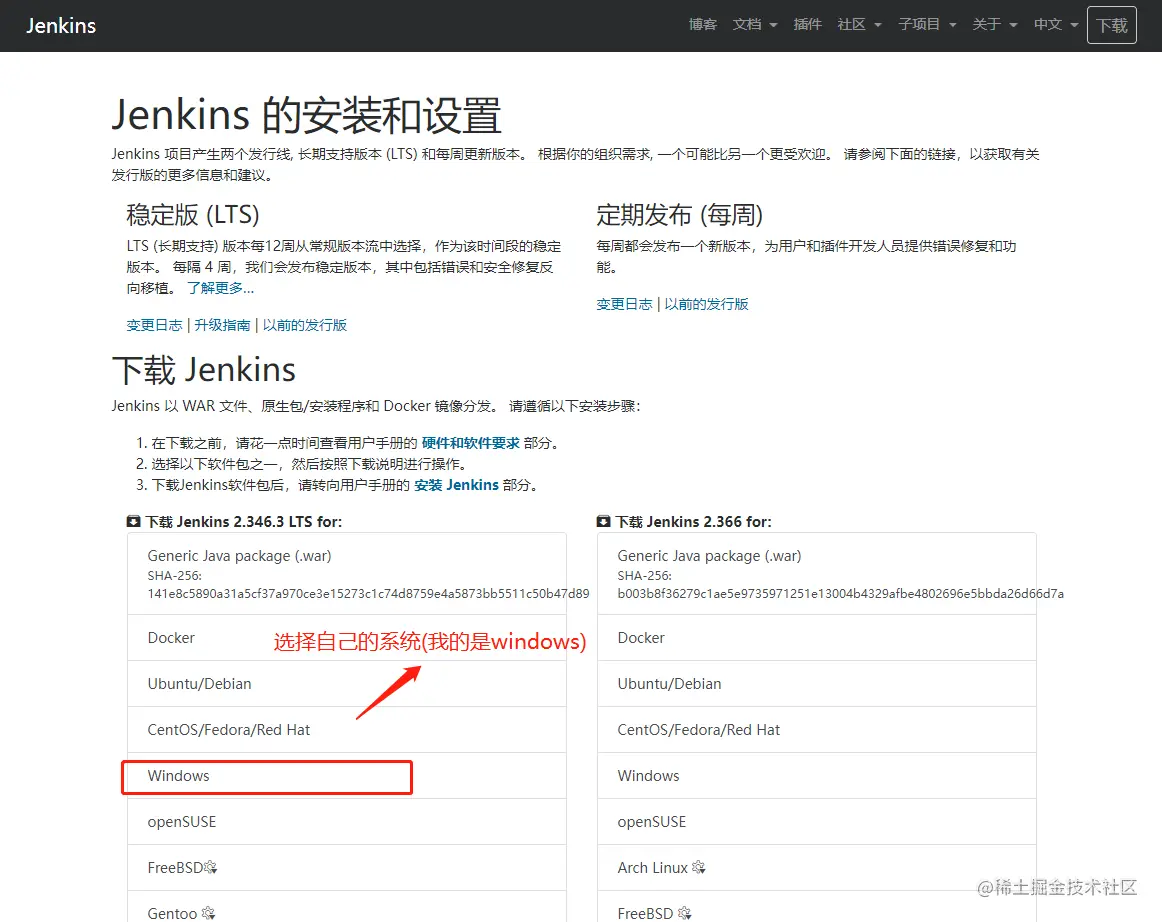The height and width of the screenshot is (922, 1162).
Task: Select weekly openSUSE download option
Action: click(x=817, y=821)
